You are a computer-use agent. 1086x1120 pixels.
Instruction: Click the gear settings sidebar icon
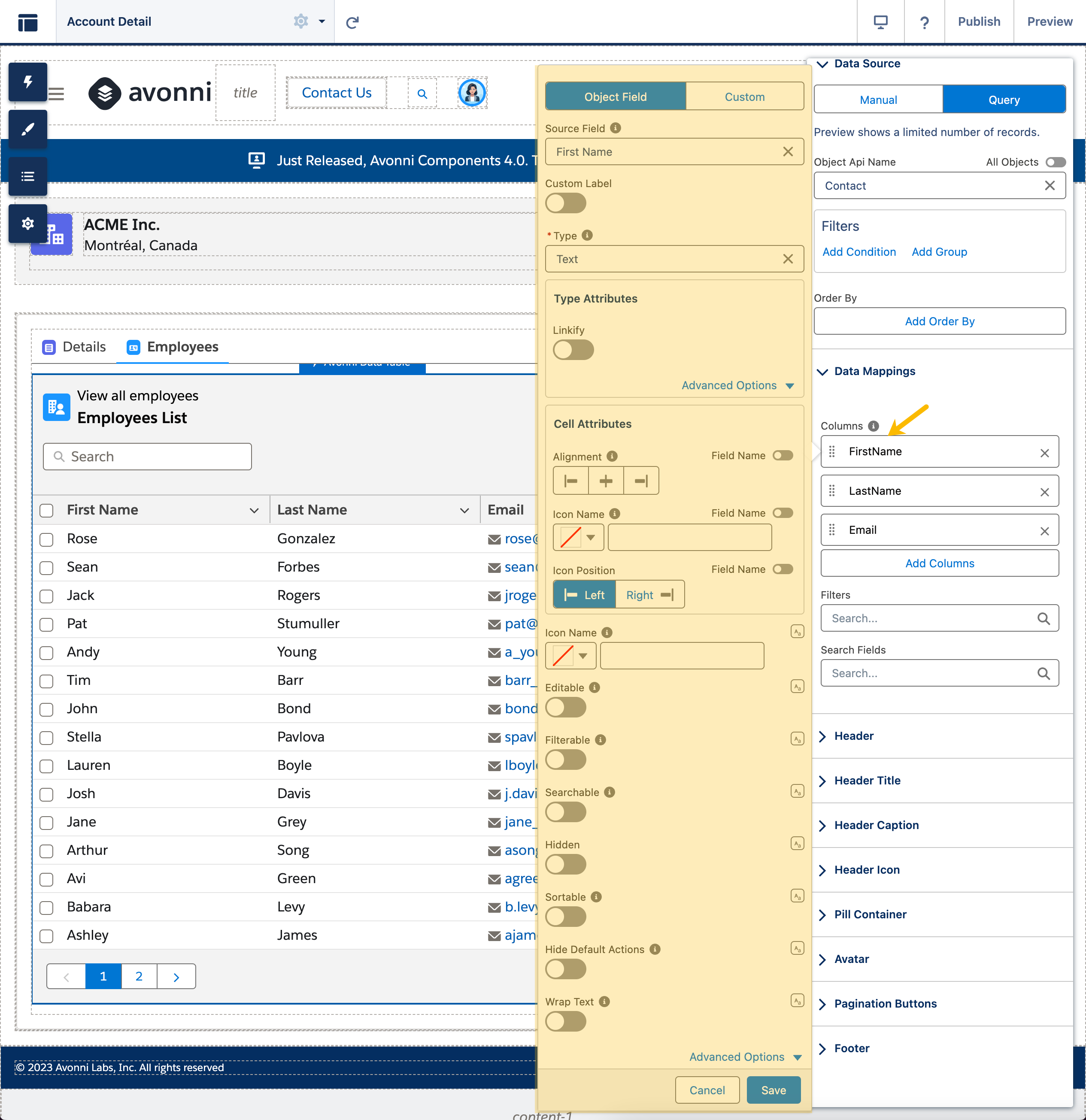(x=27, y=224)
